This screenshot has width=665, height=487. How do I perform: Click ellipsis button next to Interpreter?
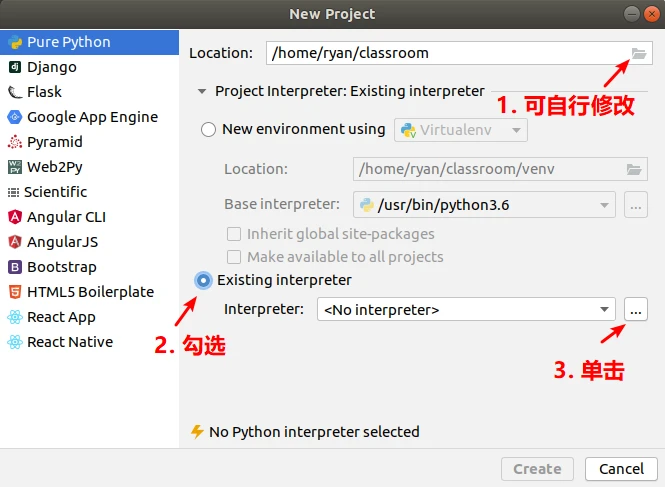[636, 310]
